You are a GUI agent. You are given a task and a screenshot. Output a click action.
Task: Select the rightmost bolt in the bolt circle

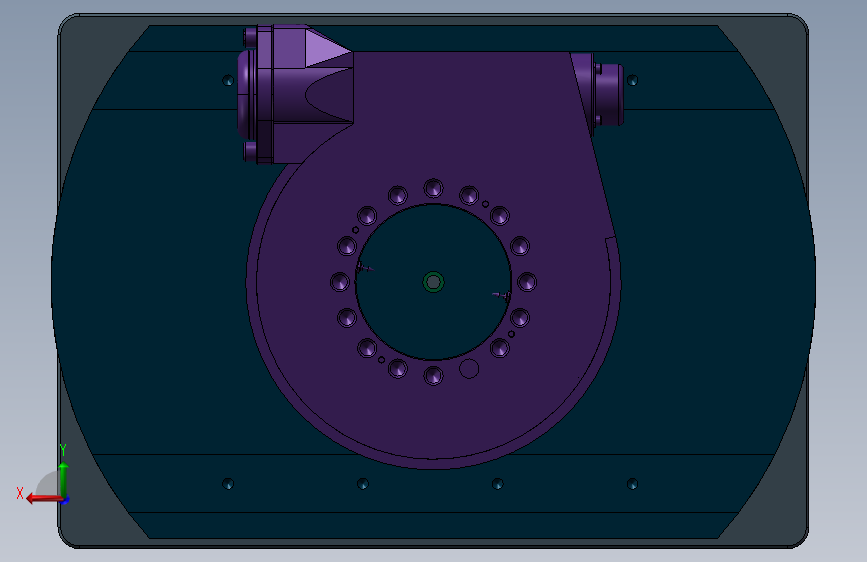coord(527,282)
